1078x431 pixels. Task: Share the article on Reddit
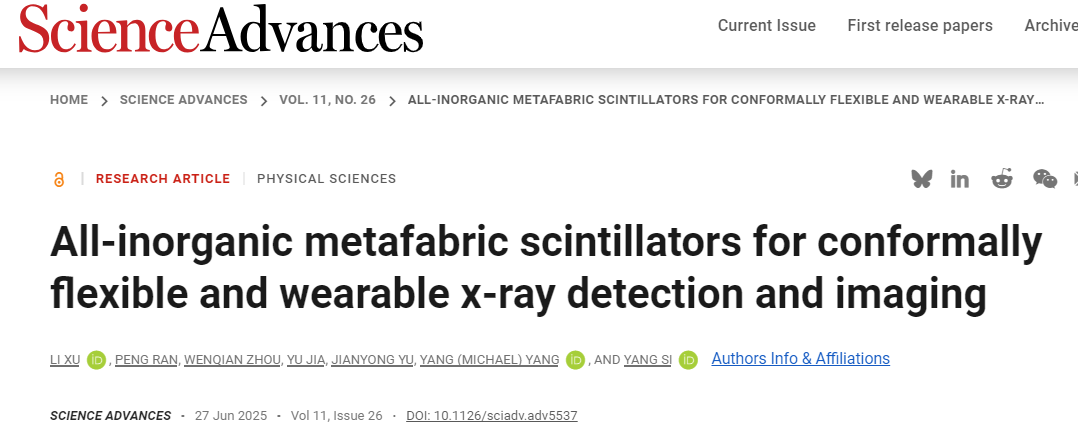pyautogui.click(x=1001, y=179)
